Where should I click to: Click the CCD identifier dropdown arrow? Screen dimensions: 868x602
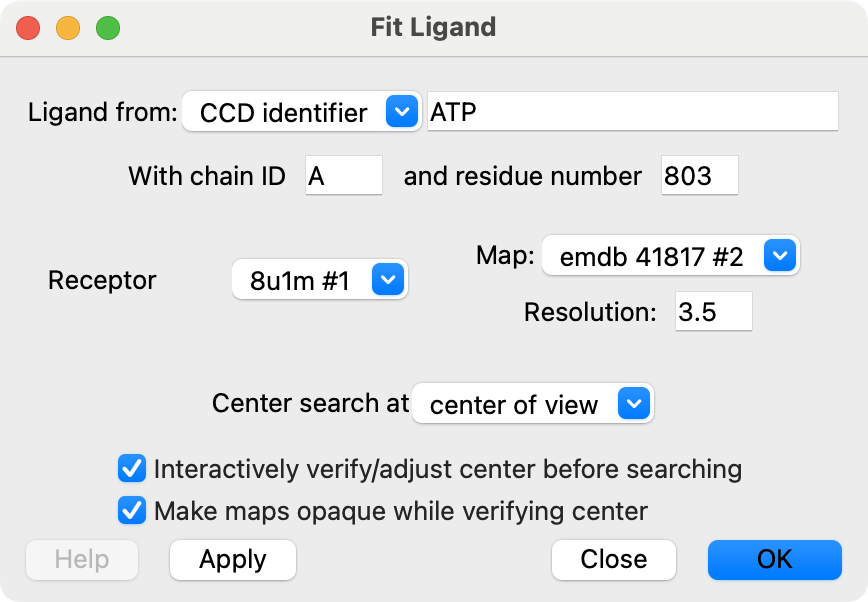(x=401, y=113)
